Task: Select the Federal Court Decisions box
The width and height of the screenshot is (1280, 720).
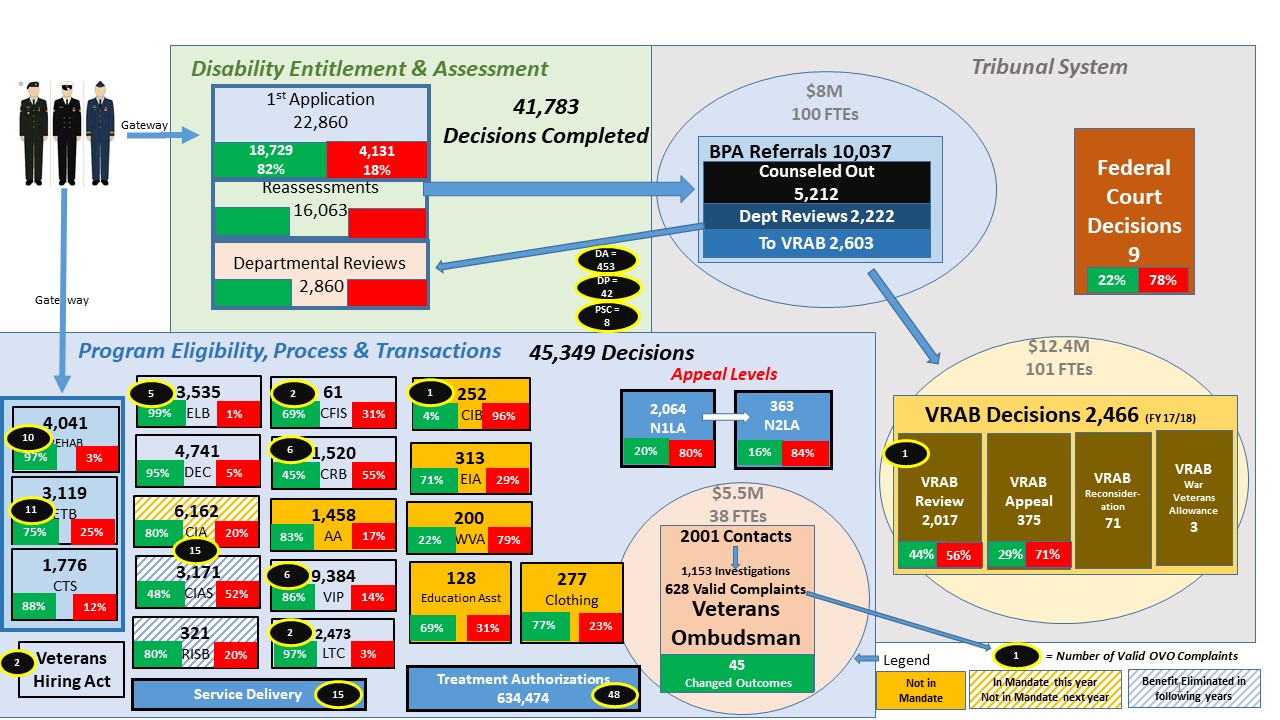Action: [1134, 210]
